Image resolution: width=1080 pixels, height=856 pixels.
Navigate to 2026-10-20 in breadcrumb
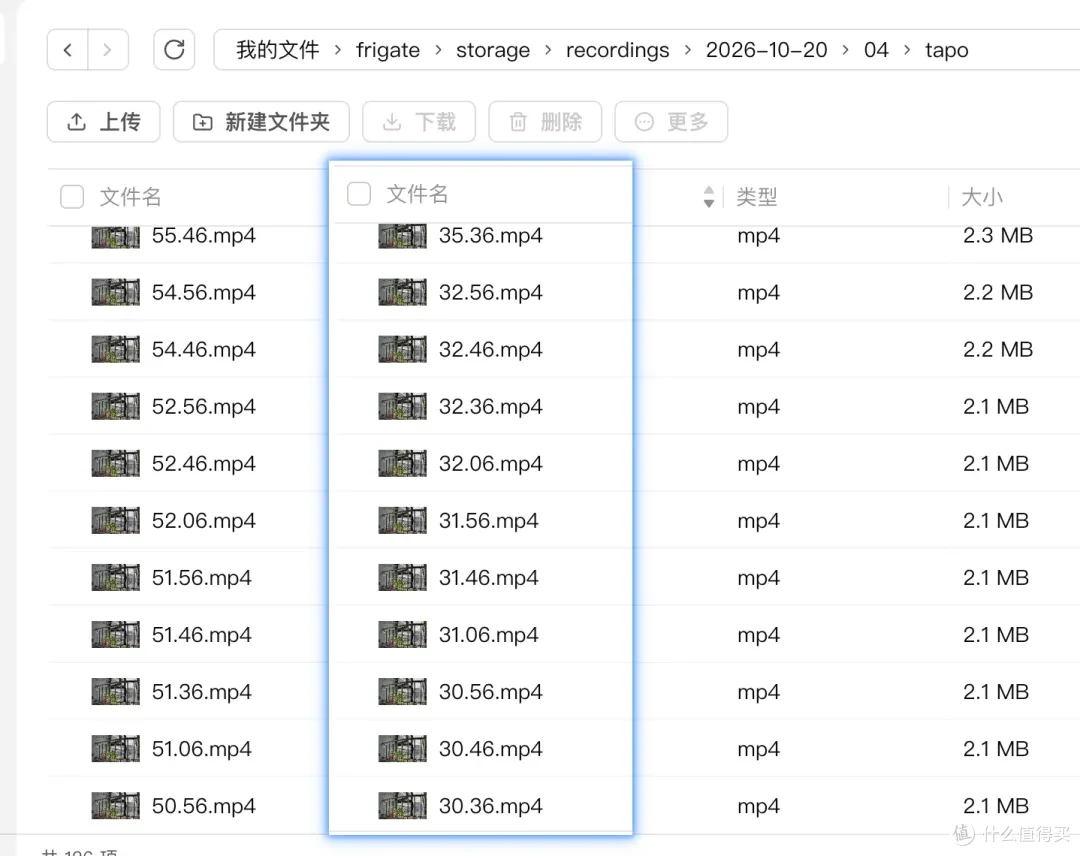[x=767, y=50]
